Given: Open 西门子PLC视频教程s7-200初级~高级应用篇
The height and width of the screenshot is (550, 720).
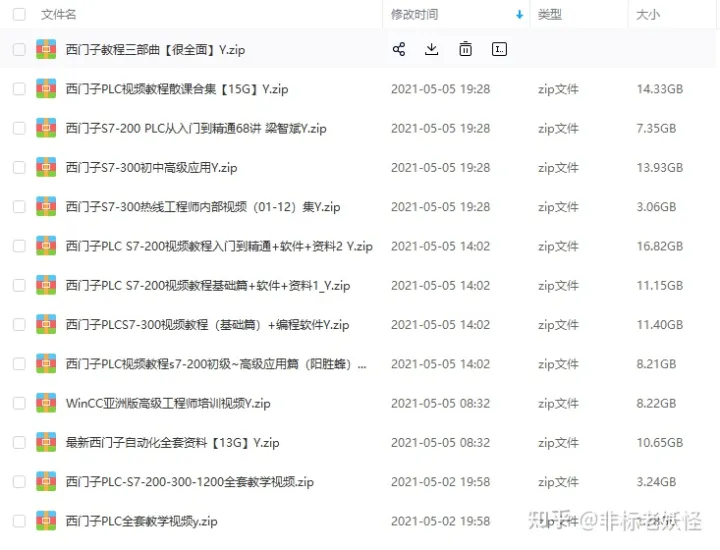Looking at the screenshot, I should (x=216, y=364).
